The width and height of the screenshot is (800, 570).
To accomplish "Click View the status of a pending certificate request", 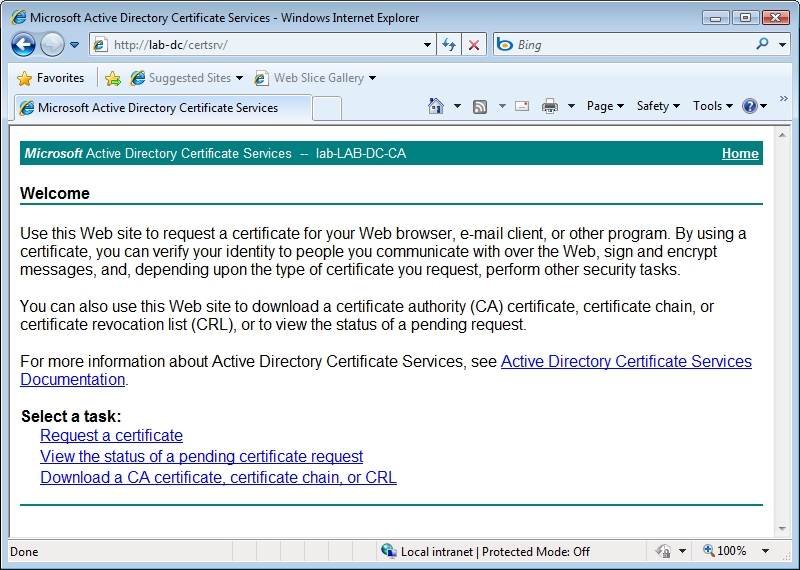I will pos(202,456).
